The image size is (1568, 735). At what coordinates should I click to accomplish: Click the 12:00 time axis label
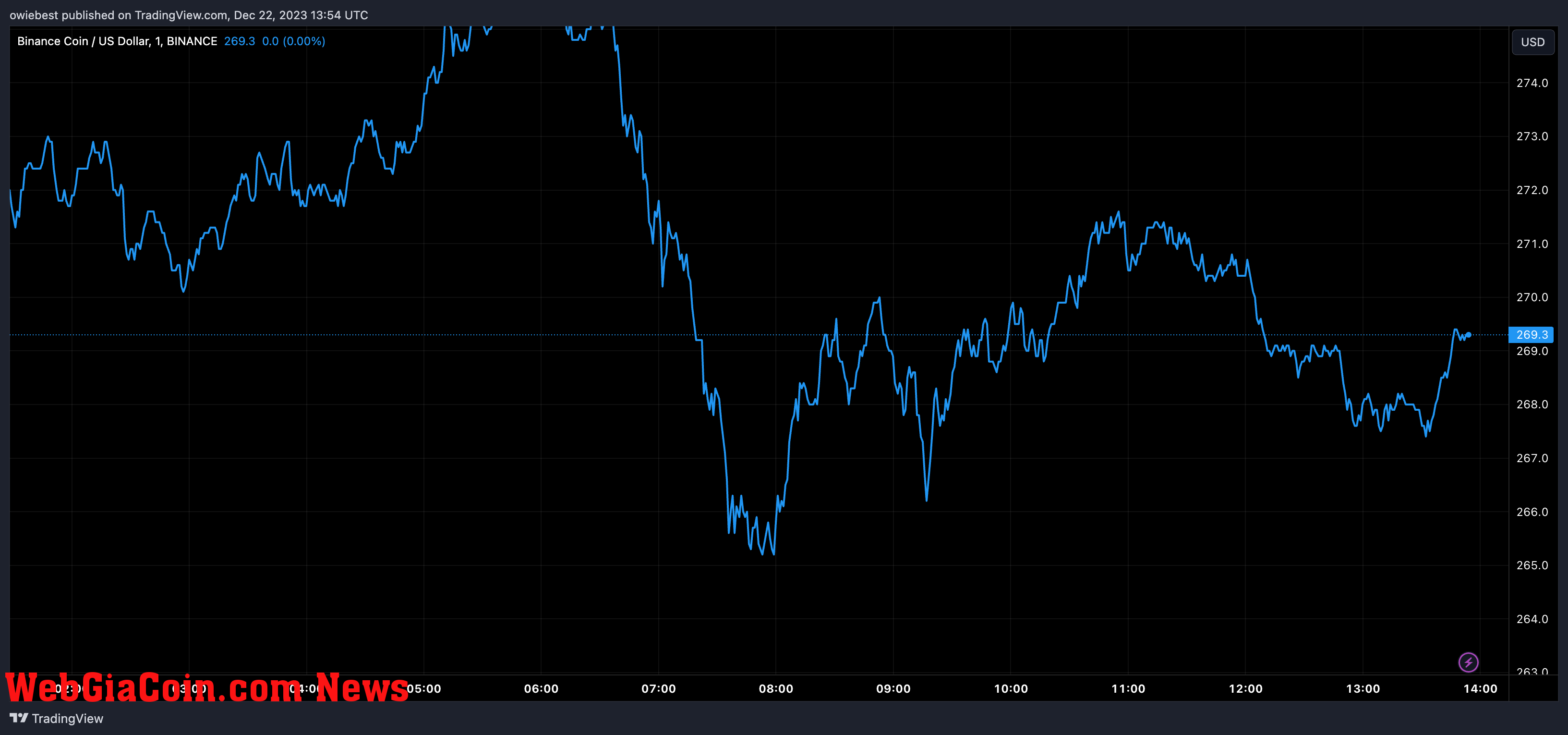click(x=1245, y=689)
